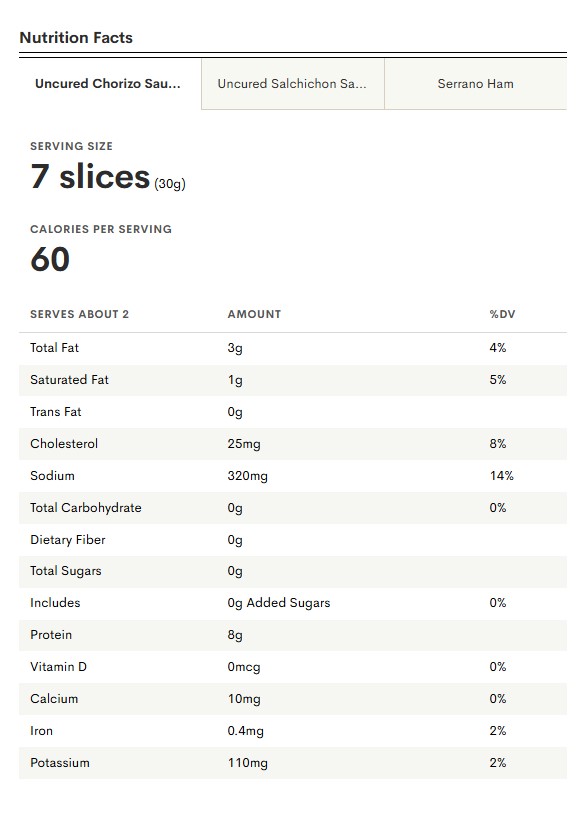The image size is (586, 815).
Task: Click the Nutrition Facts heading
Action: click(x=76, y=37)
